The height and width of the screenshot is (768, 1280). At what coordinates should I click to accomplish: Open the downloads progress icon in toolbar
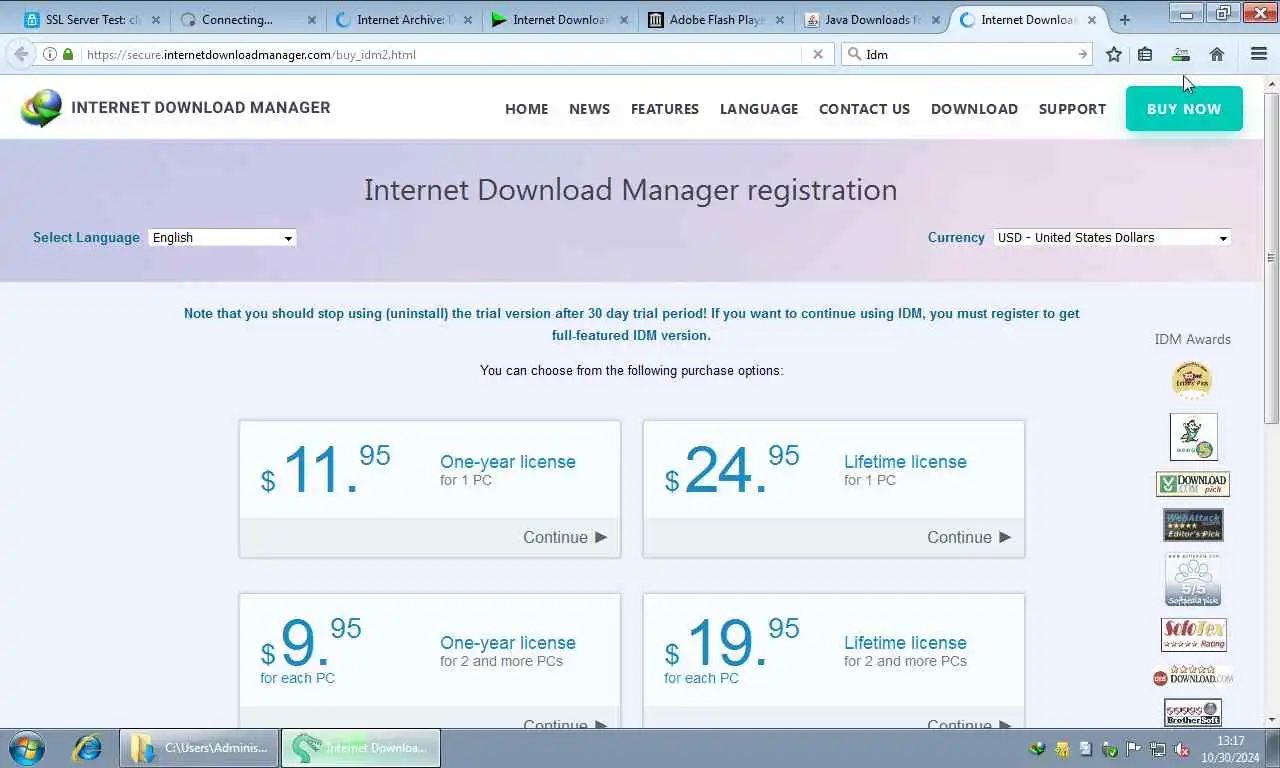tap(1181, 54)
